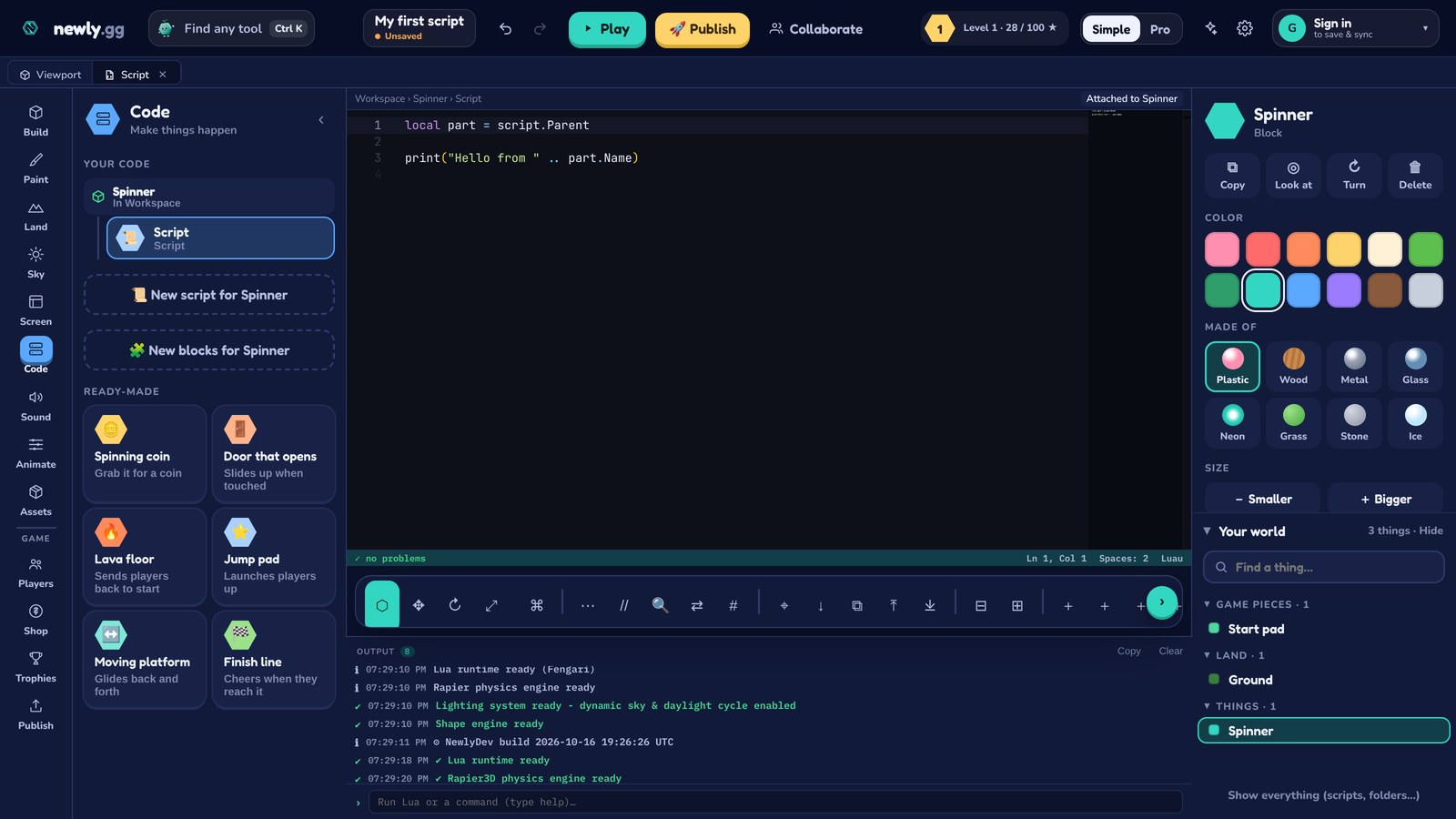Click the Copy icon for Spinner
This screenshot has width=1456, height=819.
(x=1232, y=175)
